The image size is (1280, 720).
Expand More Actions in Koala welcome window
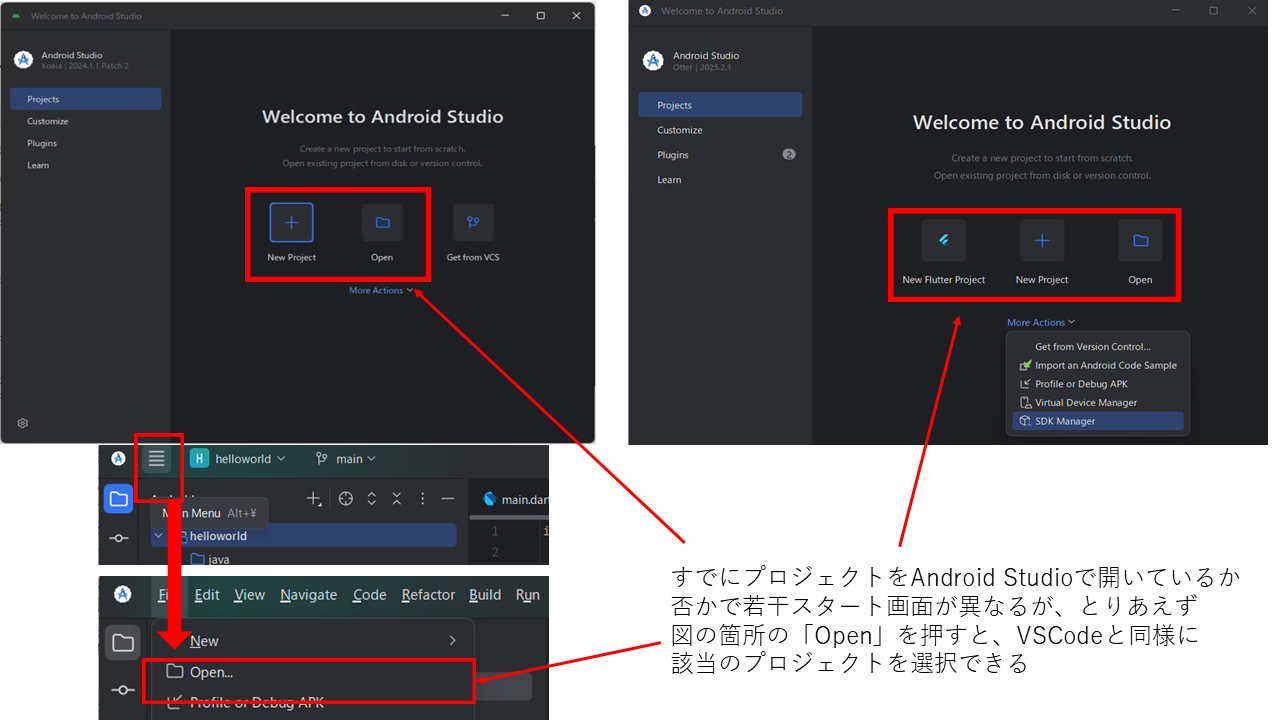pyautogui.click(x=381, y=290)
